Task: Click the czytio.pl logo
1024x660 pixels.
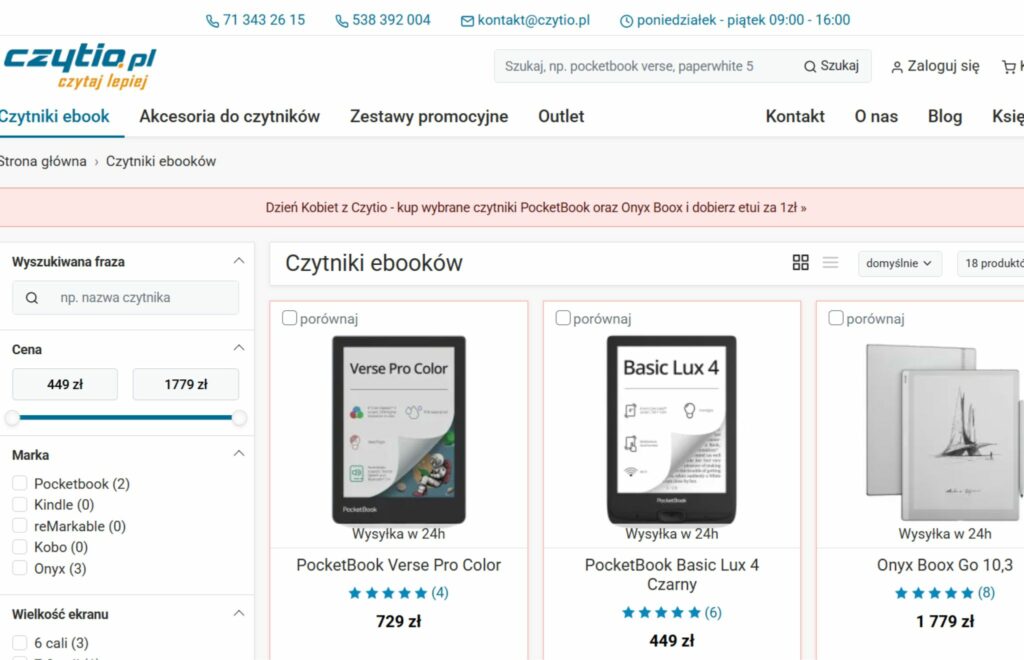Action: point(78,65)
